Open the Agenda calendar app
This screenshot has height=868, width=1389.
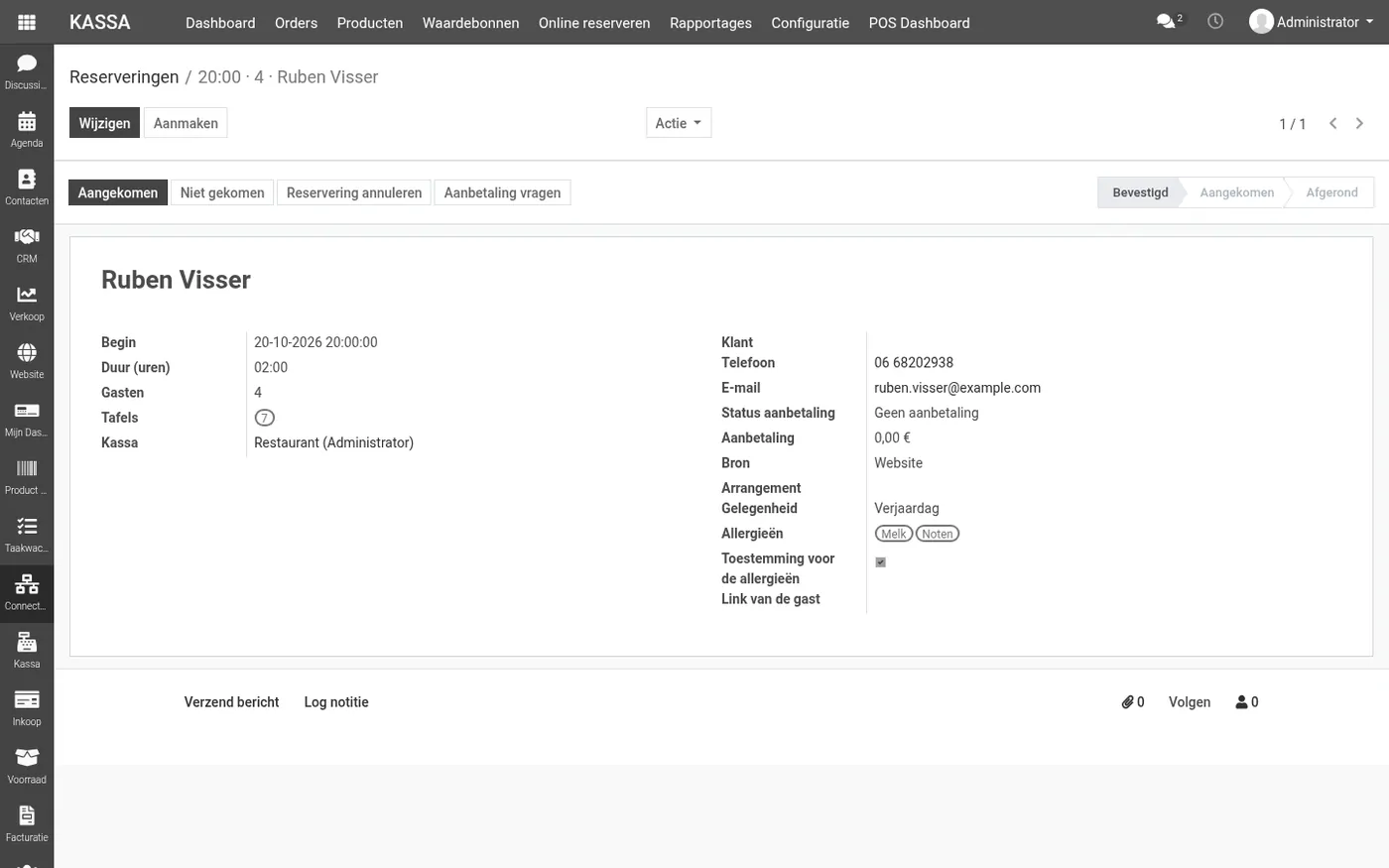point(27,130)
